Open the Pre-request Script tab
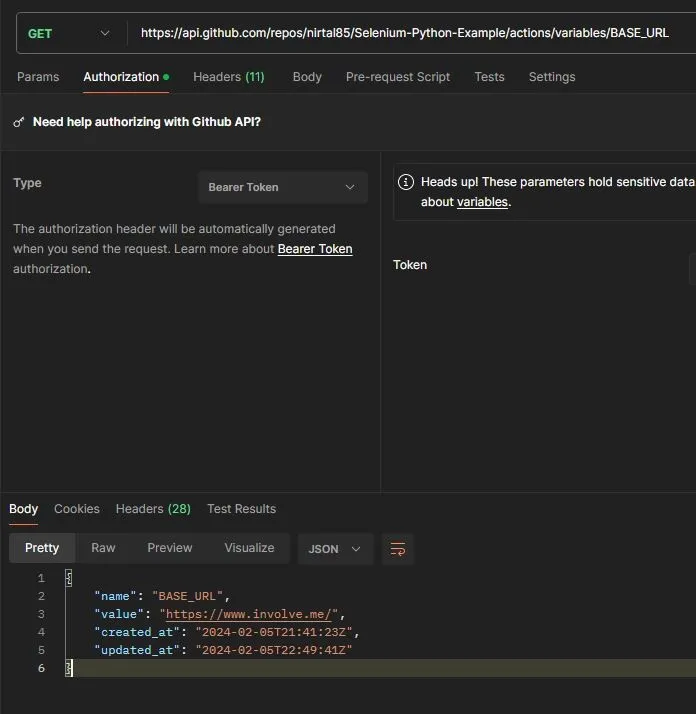 click(x=398, y=77)
